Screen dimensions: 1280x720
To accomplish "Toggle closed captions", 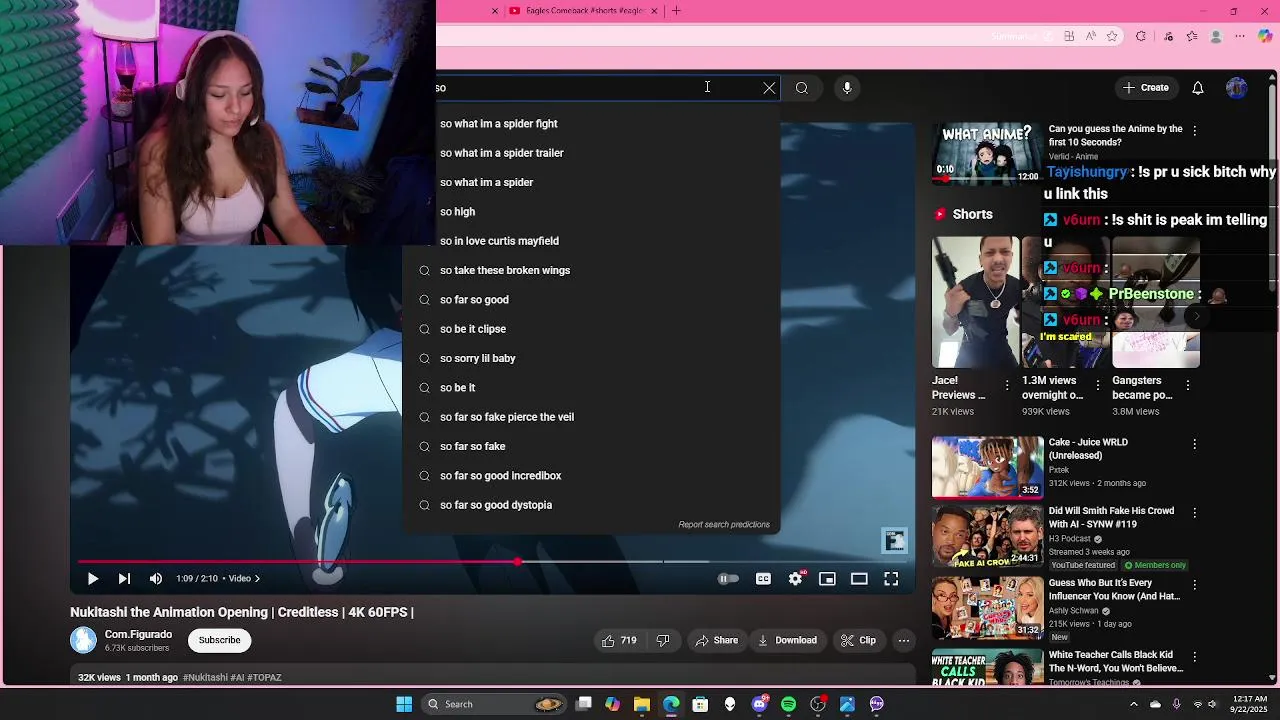I will click(763, 578).
